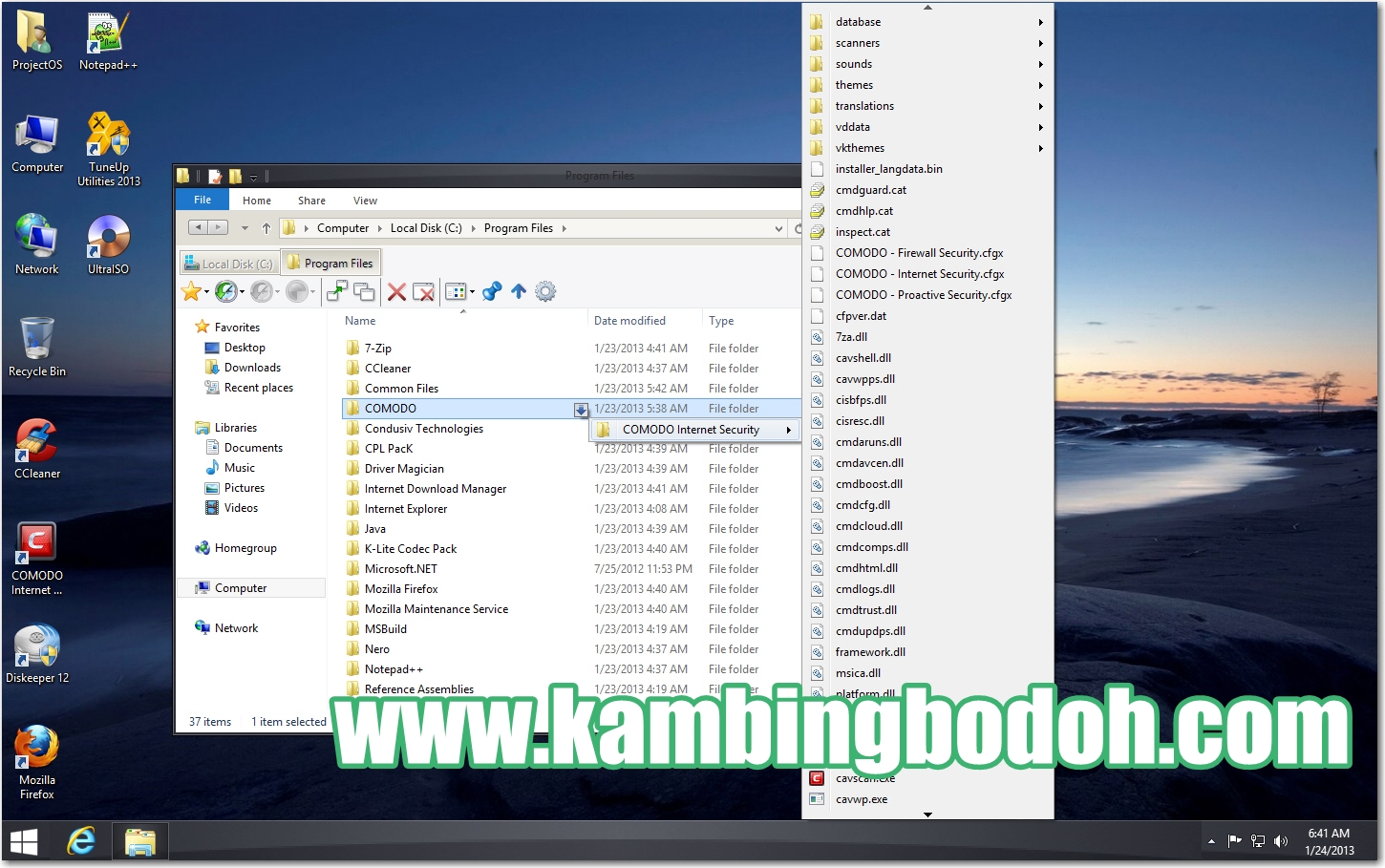Click the blue pushpin lock tab icon

coord(492,291)
